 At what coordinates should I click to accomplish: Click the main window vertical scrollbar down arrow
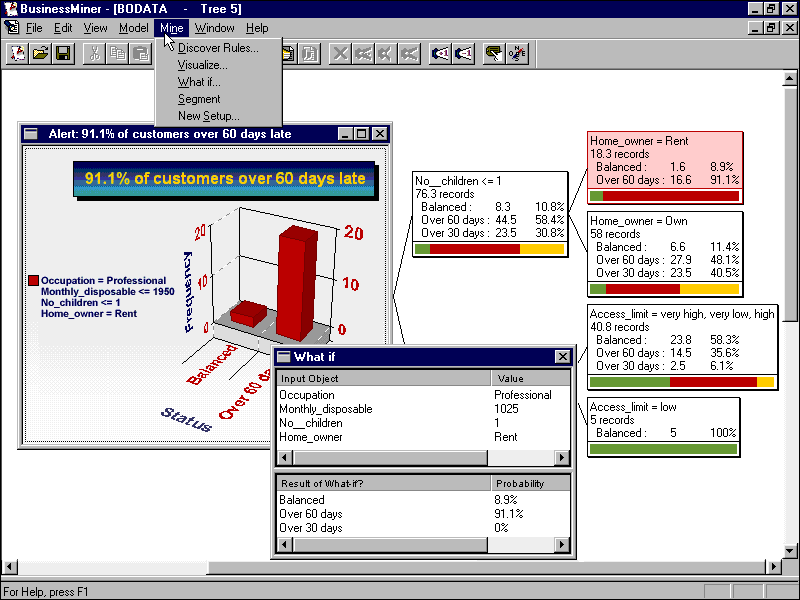pos(789,551)
